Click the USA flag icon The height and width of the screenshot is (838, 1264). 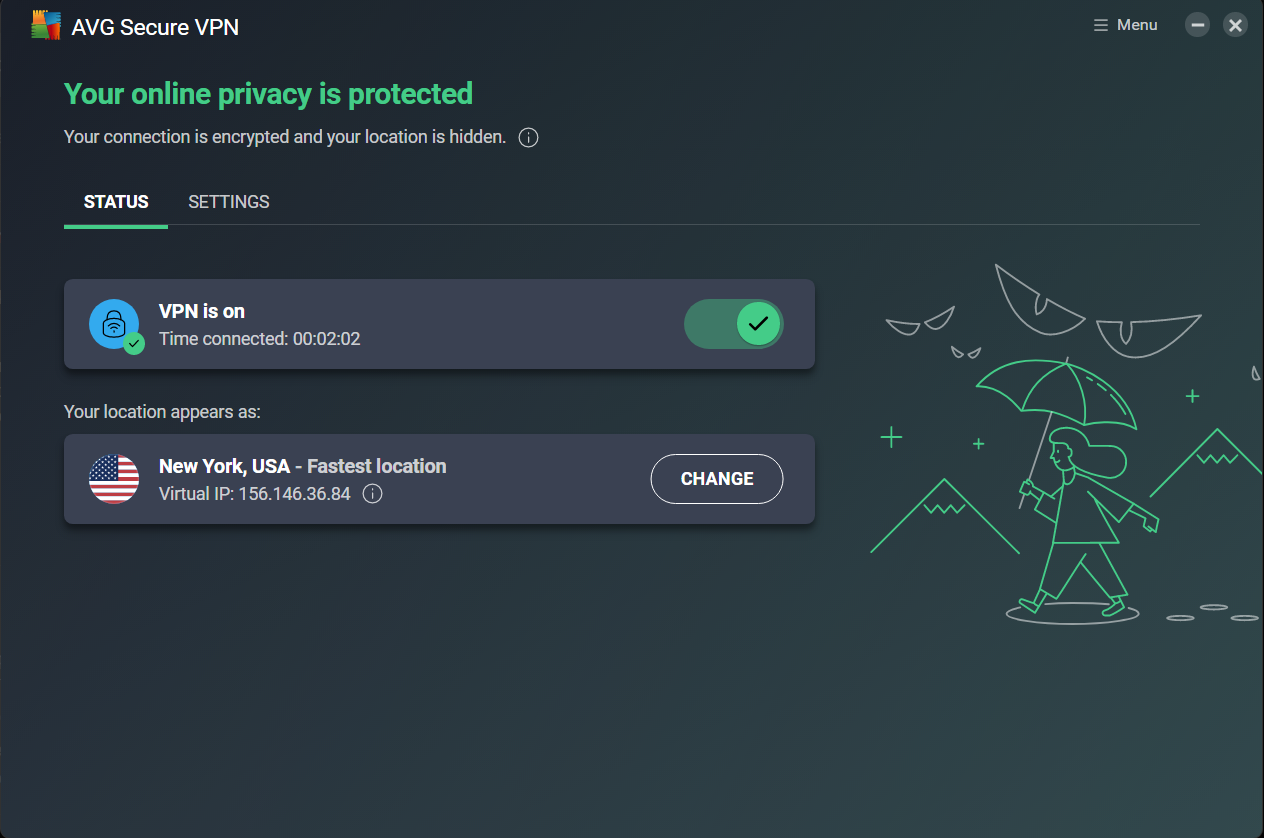point(114,479)
